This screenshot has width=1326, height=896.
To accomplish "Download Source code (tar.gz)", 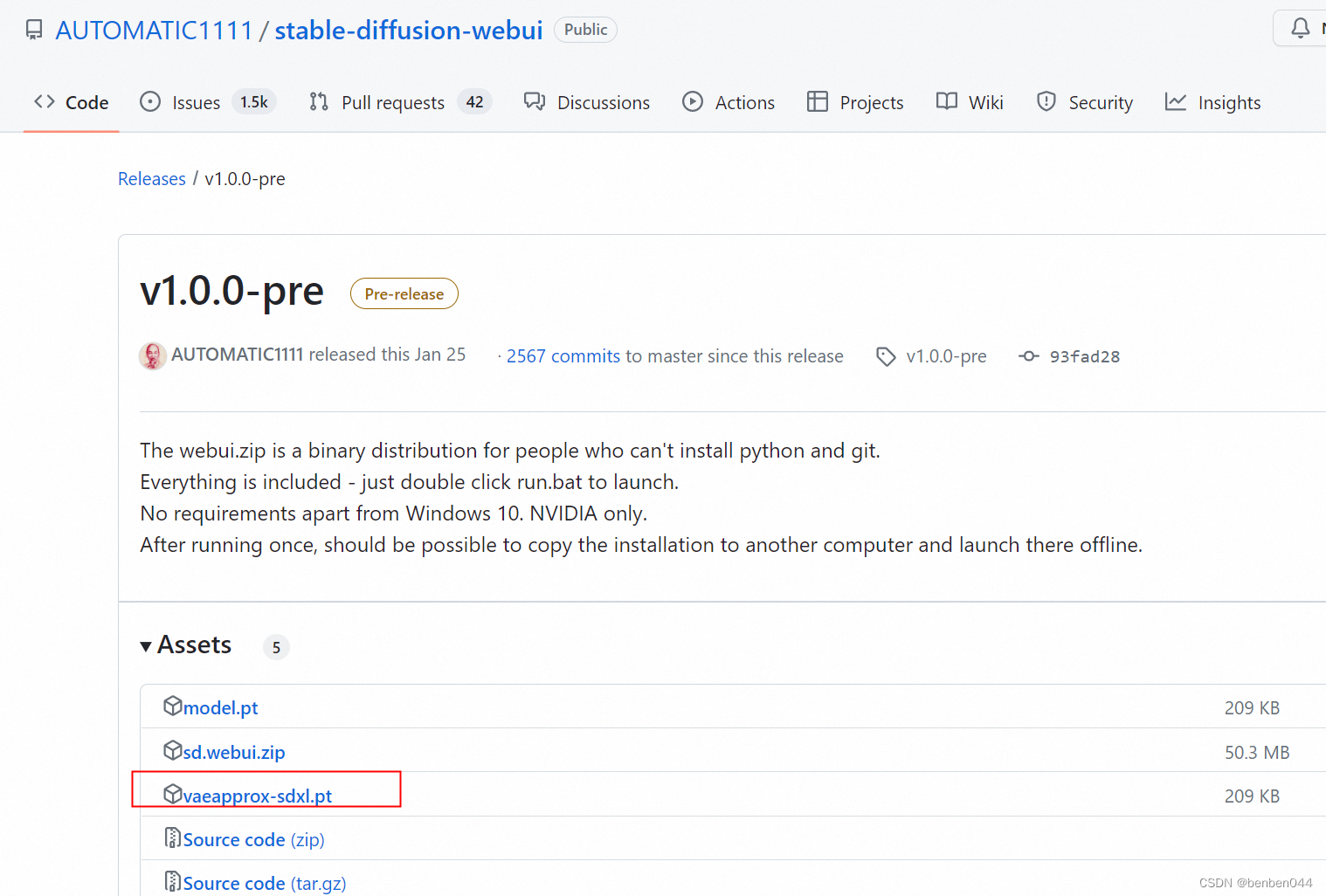I will (265, 884).
